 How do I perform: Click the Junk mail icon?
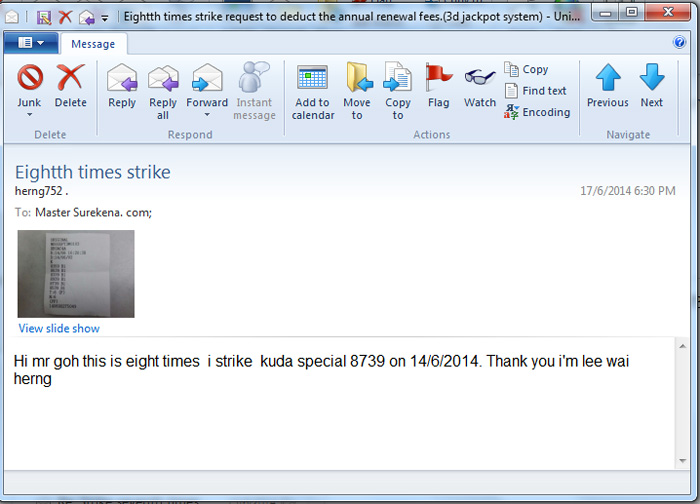[x=29, y=78]
